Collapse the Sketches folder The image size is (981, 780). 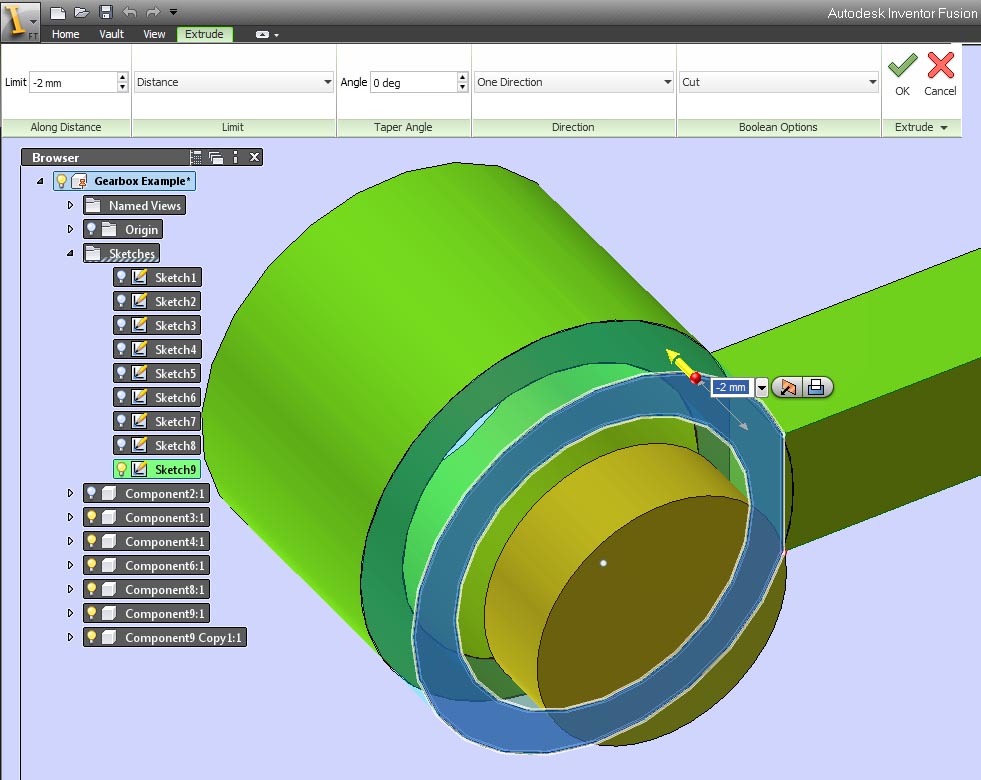[70, 253]
